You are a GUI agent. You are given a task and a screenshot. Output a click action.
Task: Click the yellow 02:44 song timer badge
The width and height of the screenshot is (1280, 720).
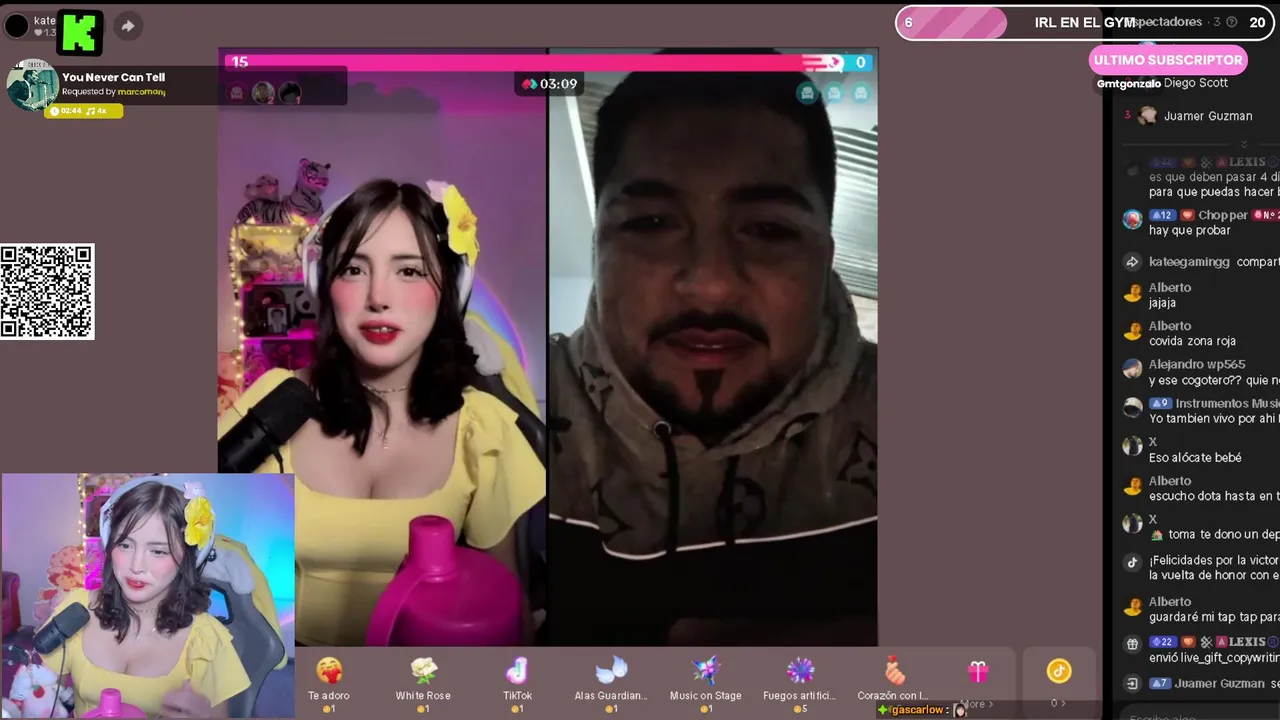(83, 110)
